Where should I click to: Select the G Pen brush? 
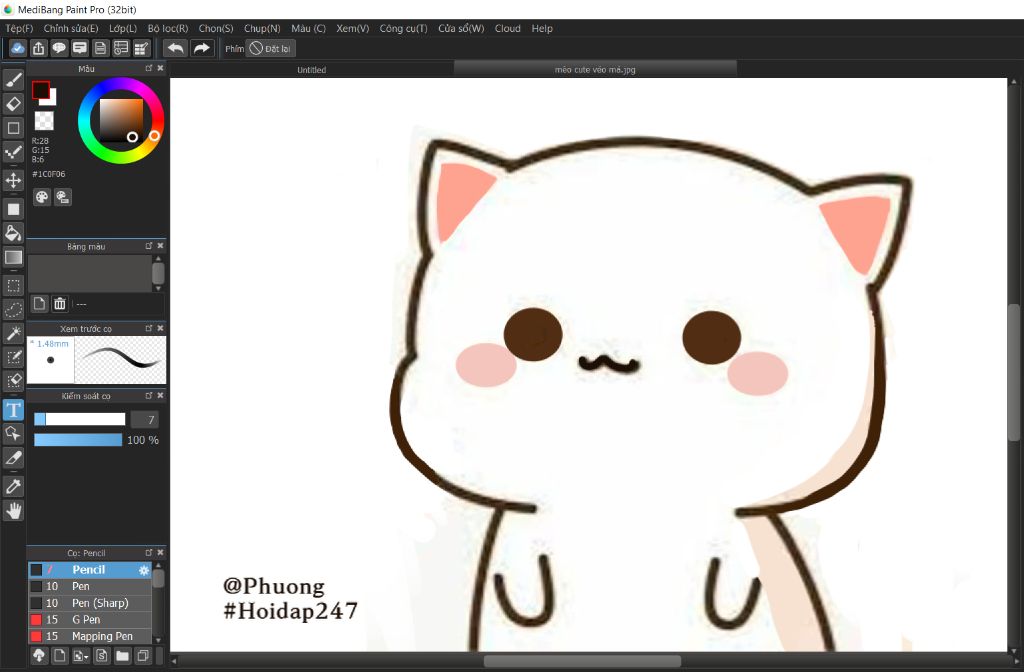point(90,620)
